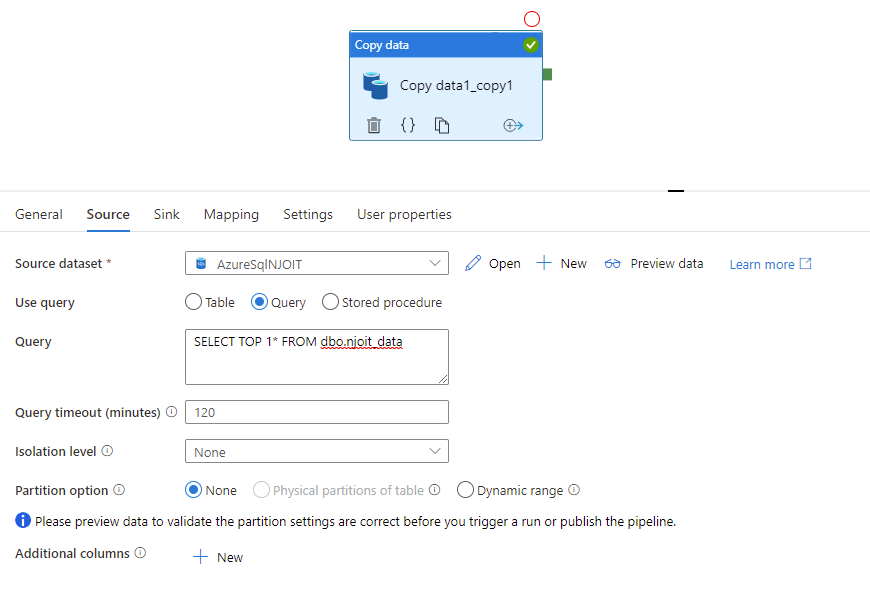Image resolution: width=870 pixels, height=603 pixels.
Task: Clone the activity with the copy icon
Action: [x=442, y=125]
